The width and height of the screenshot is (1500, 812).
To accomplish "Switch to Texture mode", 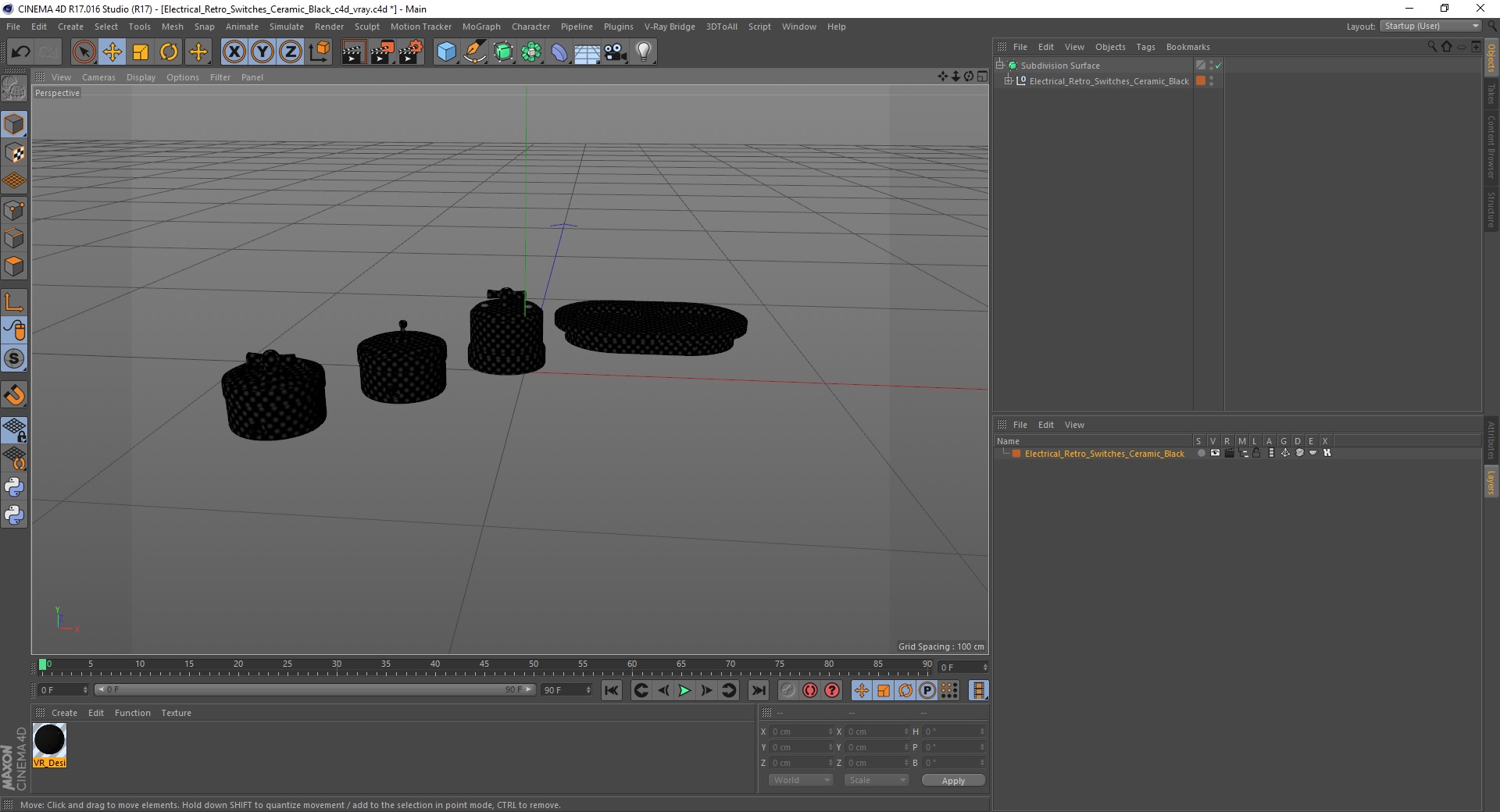I will [x=14, y=153].
